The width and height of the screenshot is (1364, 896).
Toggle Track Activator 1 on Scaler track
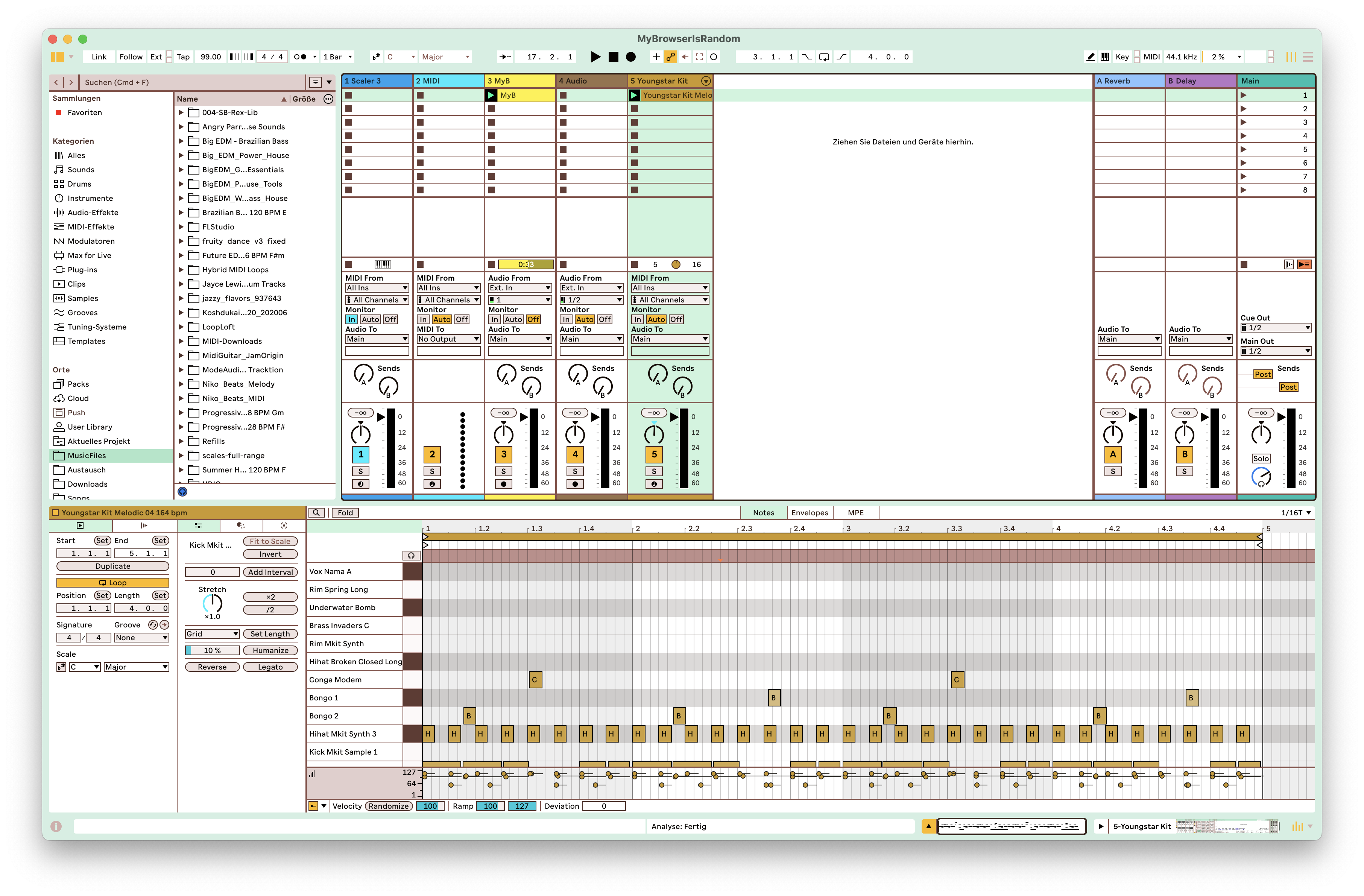(360, 455)
